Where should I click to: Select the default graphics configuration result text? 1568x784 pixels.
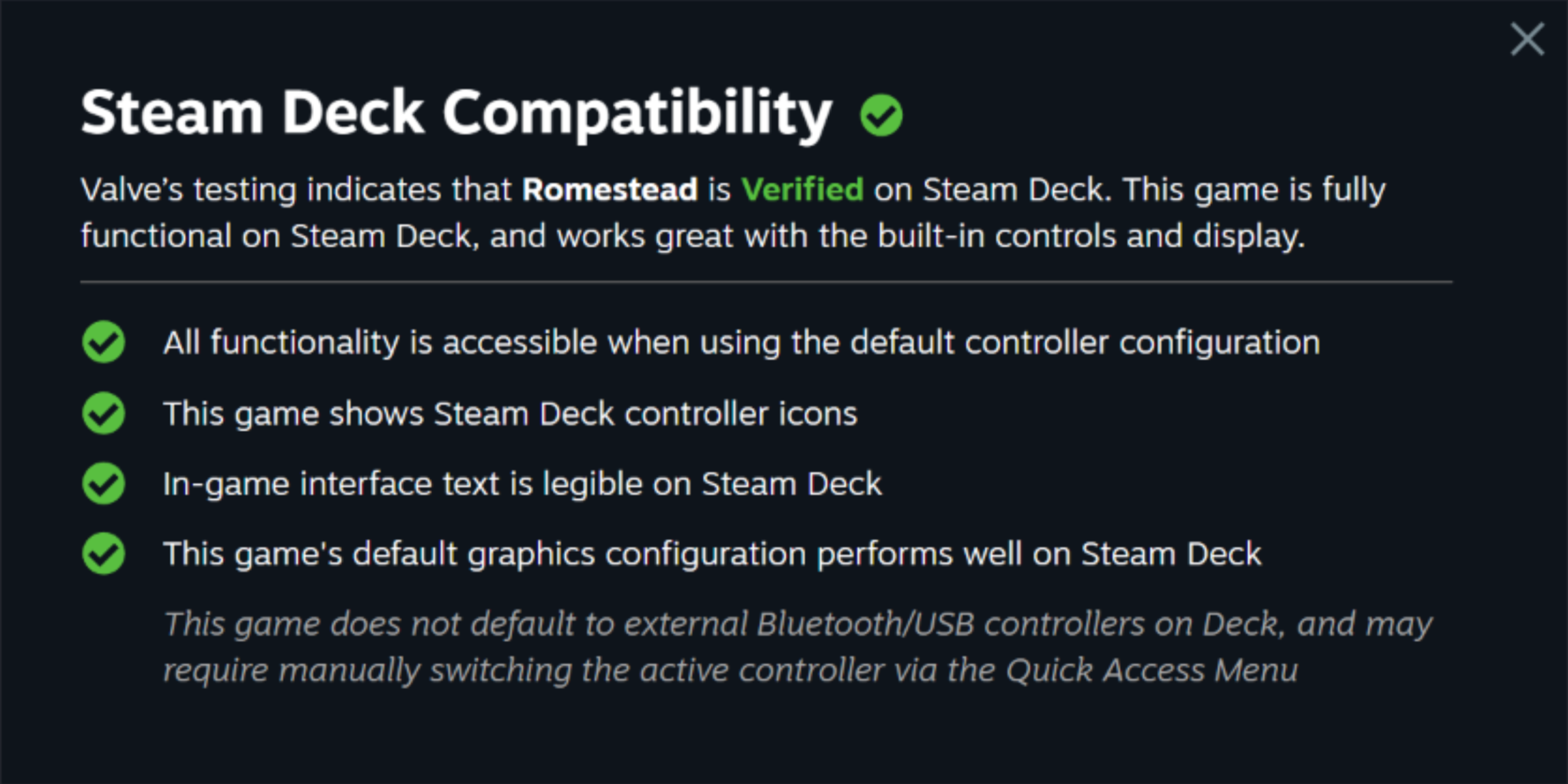coord(712,554)
